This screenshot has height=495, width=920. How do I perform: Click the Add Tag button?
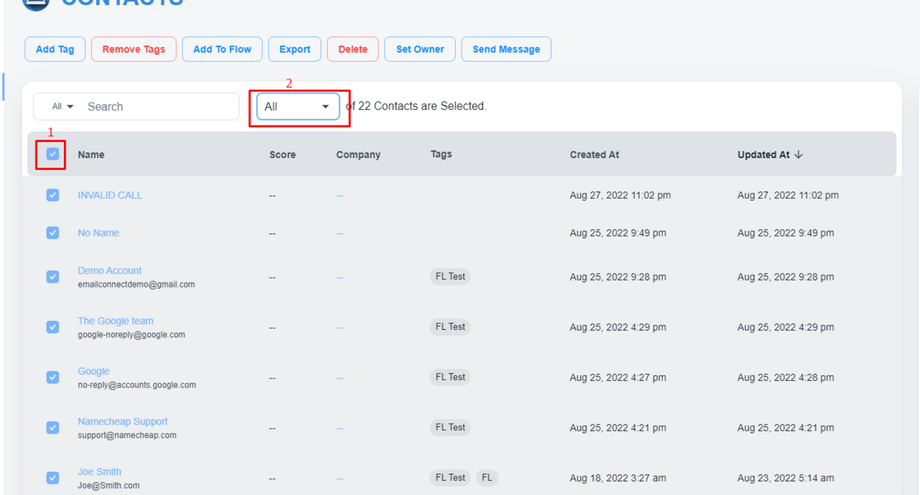coord(54,49)
